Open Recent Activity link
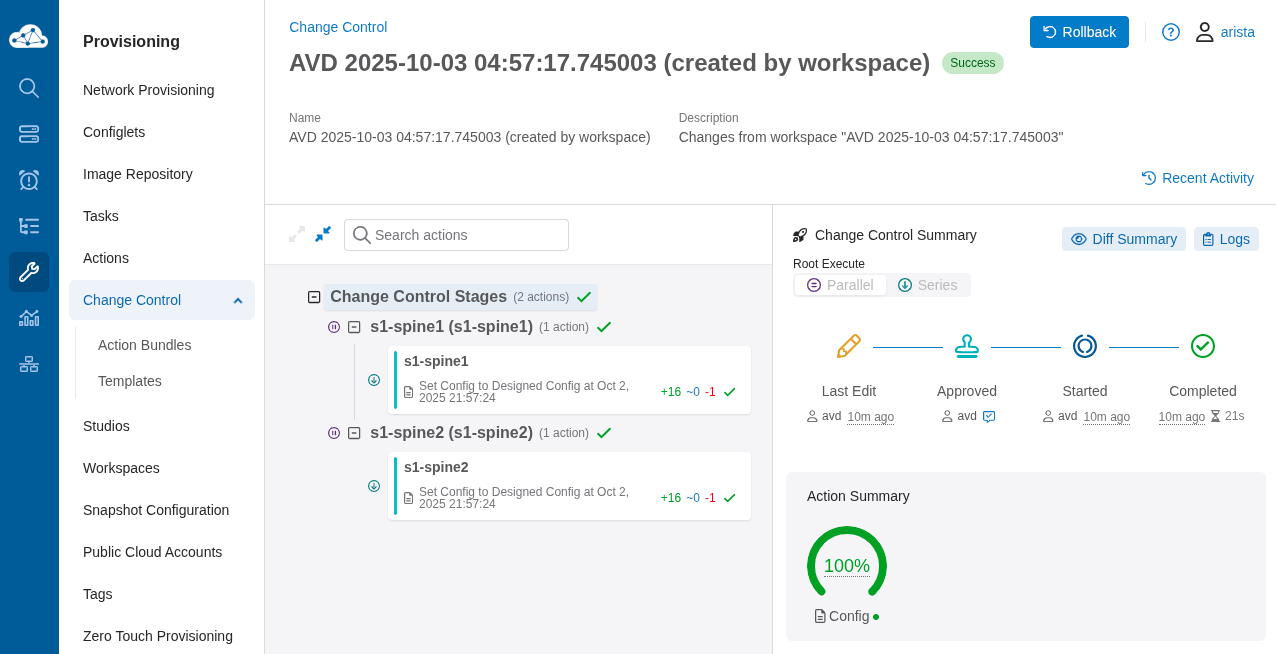Screen dimensions: 1276x654 tap(1197, 178)
